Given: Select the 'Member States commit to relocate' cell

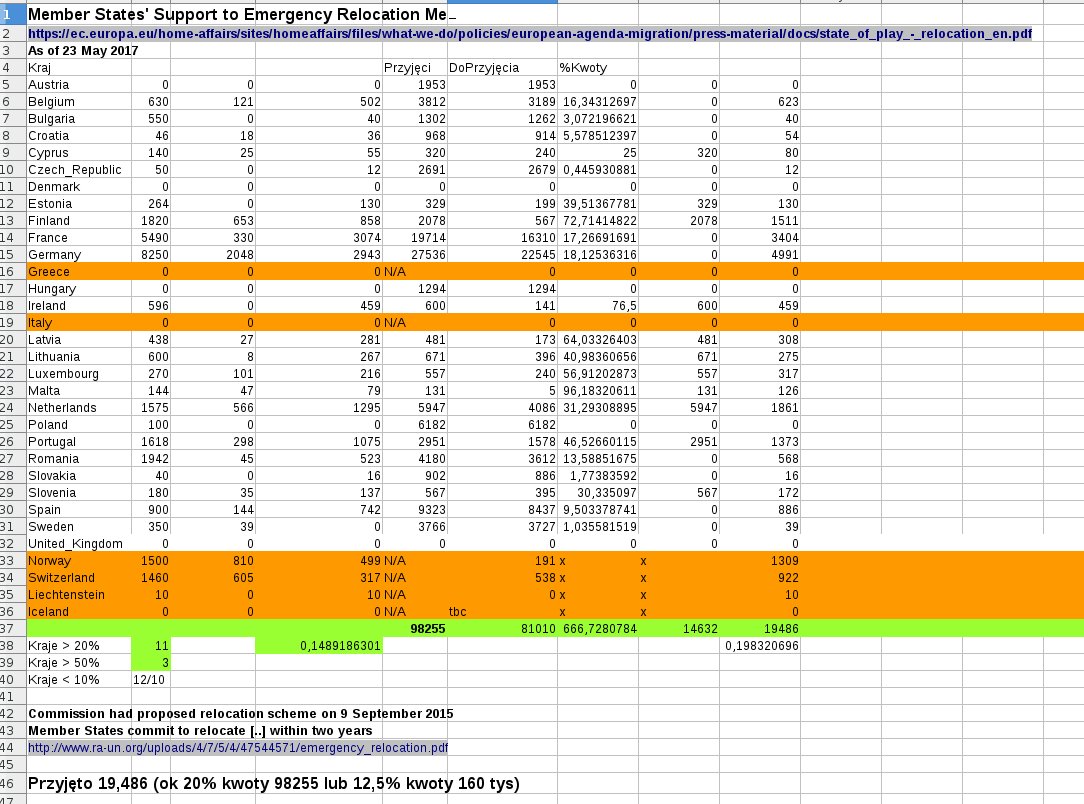Looking at the screenshot, I should point(200,731).
